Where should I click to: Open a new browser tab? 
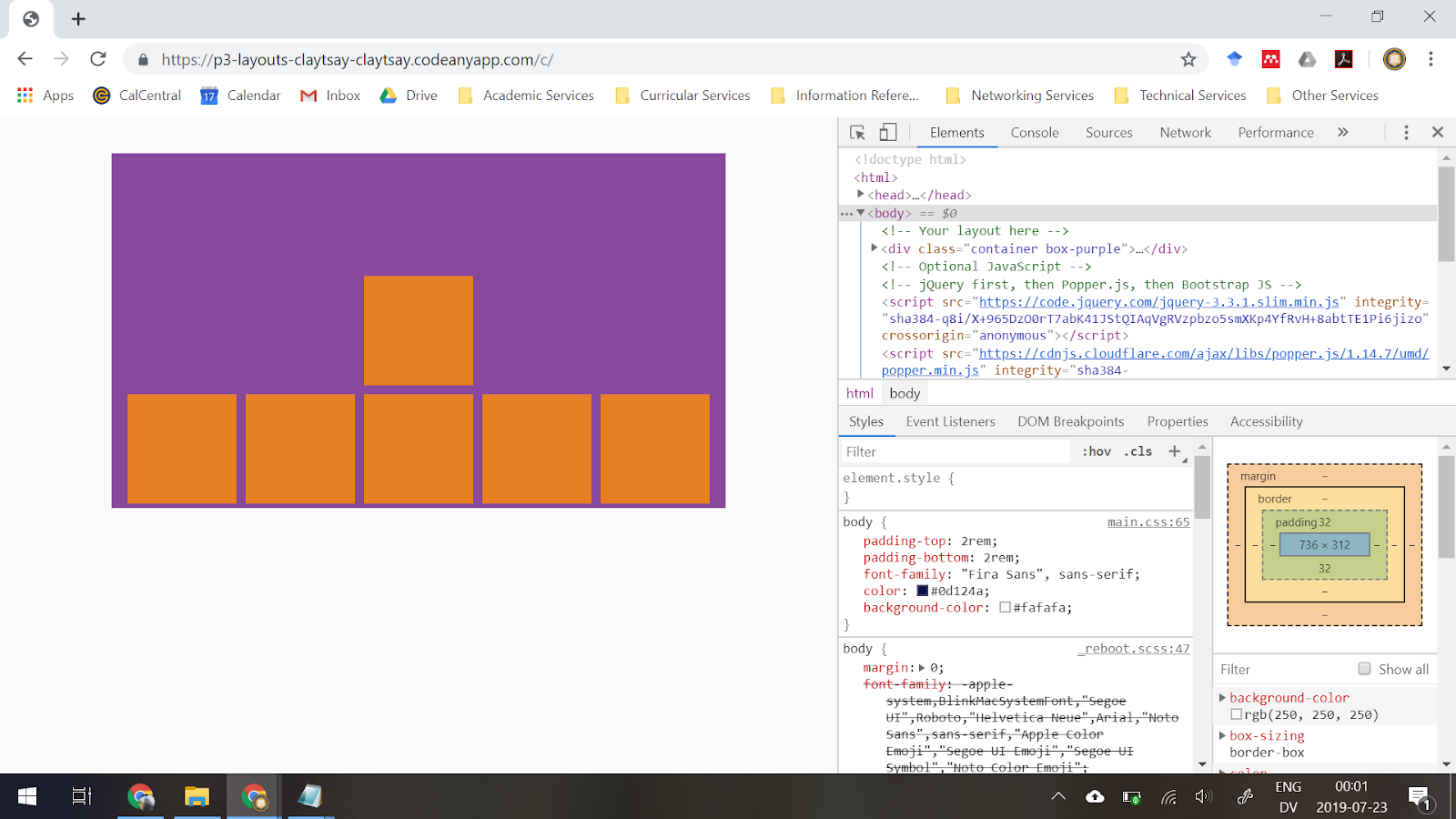78,19
